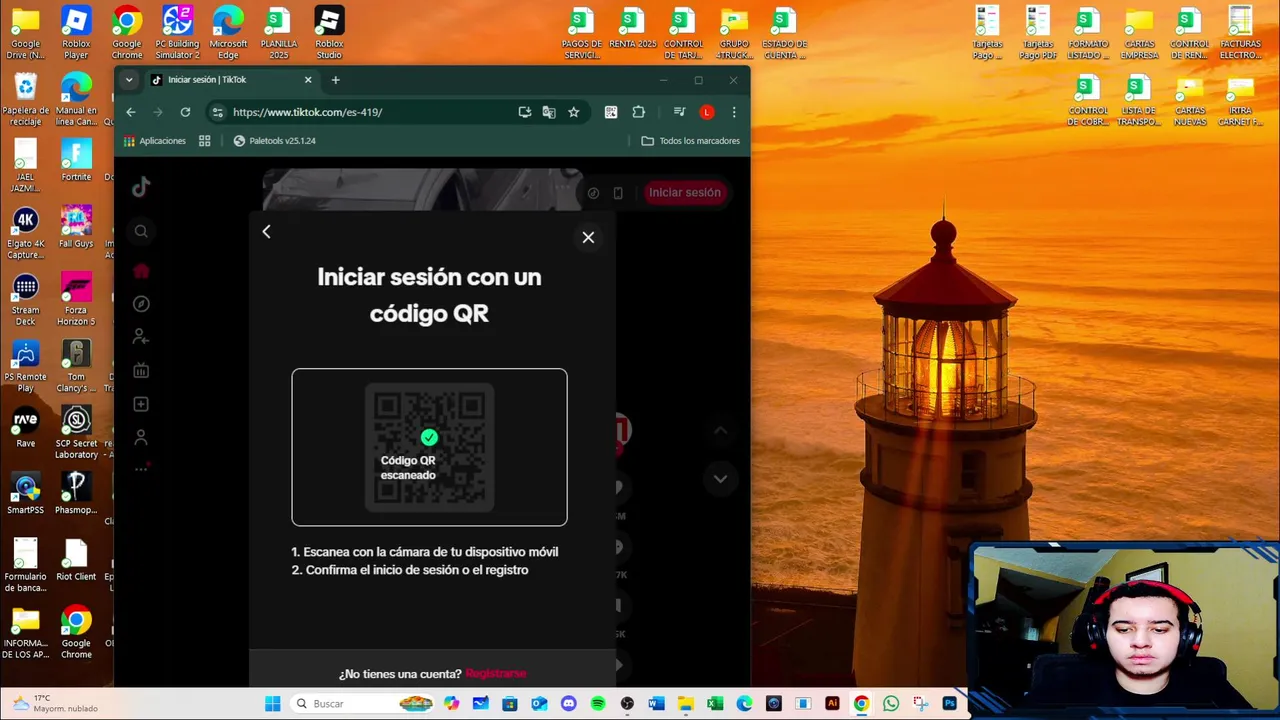
Task: Open the LIVE icon in sidebar
Action: point(141,370)
